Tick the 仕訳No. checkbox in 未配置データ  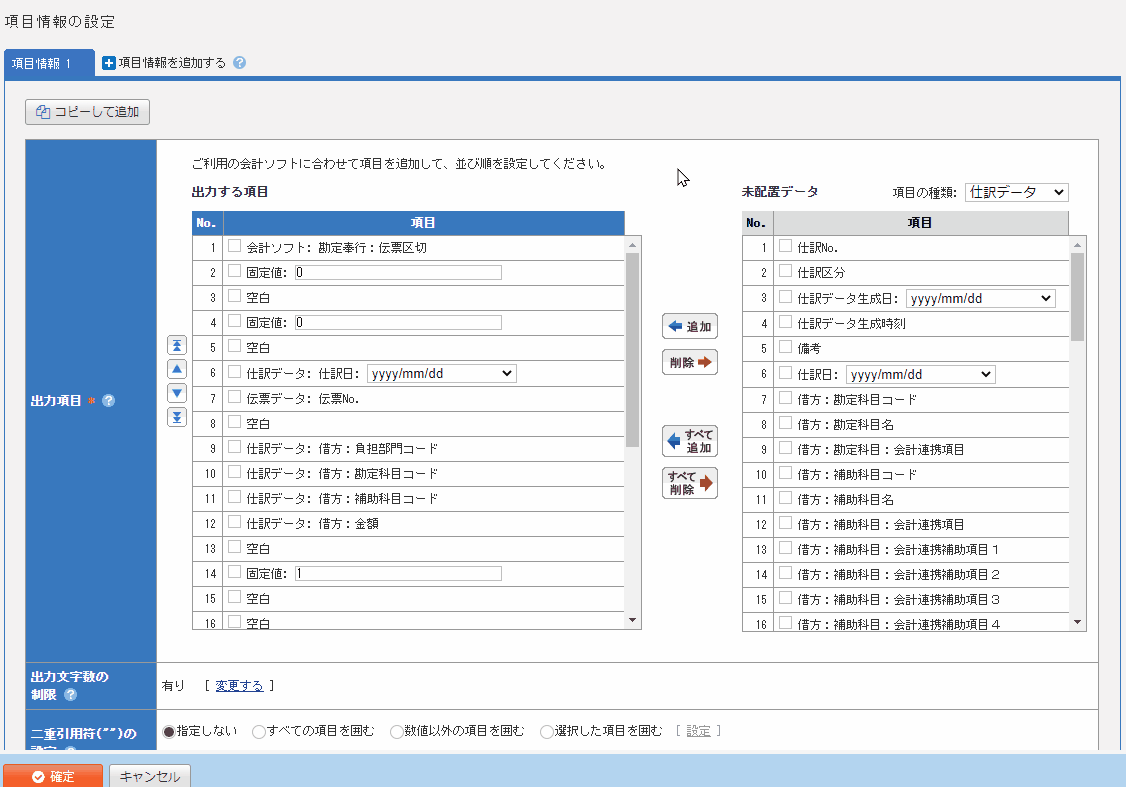(x=785, y=246)
